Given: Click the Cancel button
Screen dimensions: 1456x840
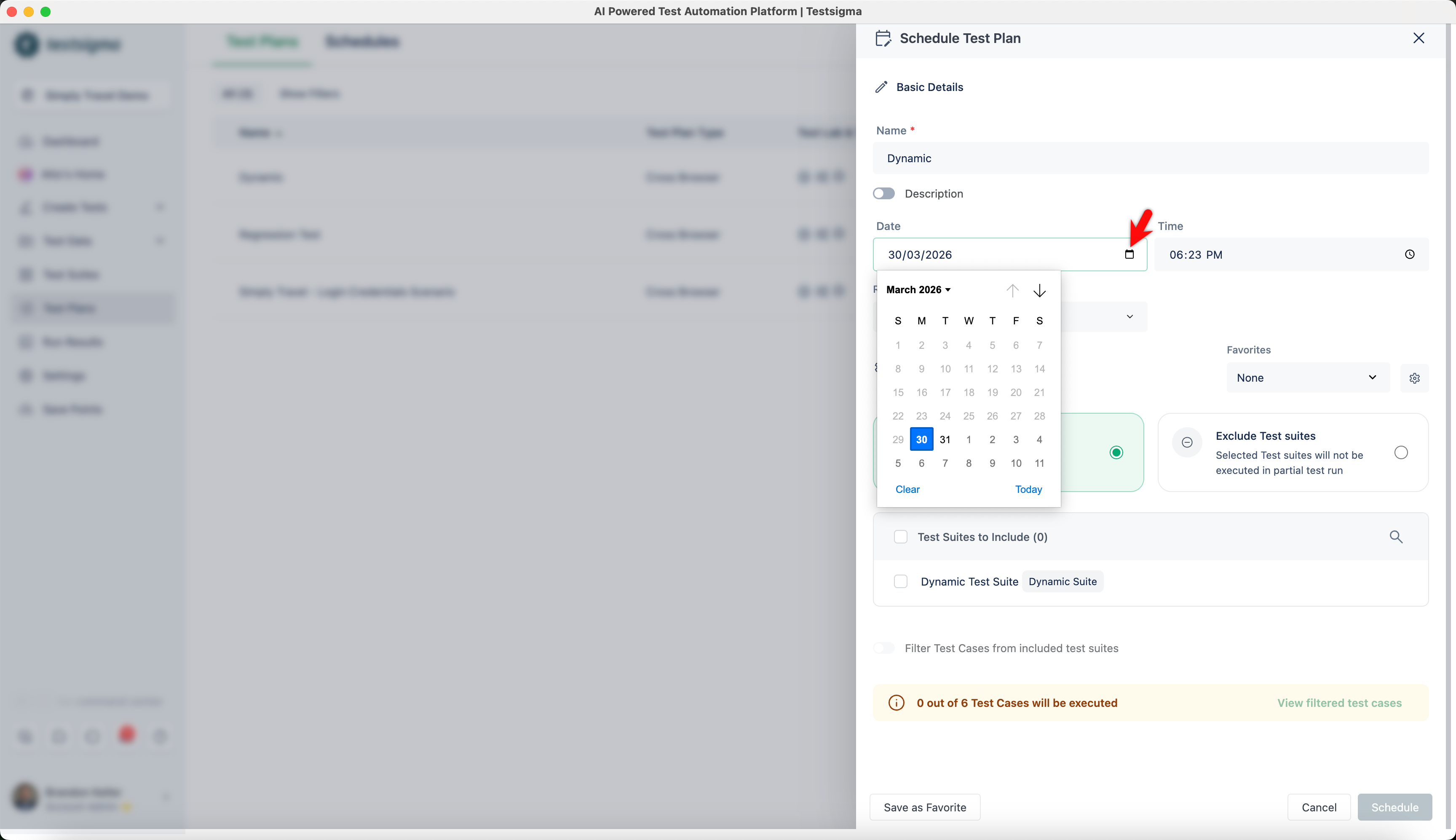Looking at the screenshot, I should [x=1318, y=807].
